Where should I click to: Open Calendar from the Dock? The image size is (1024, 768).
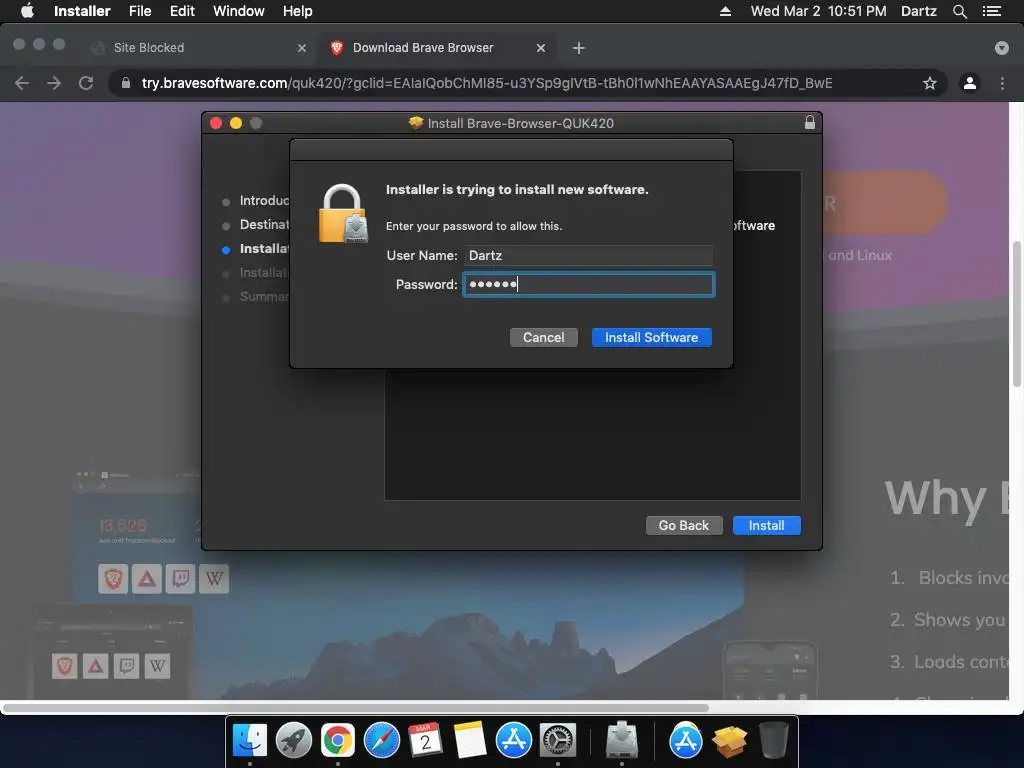tap(425, 741)
